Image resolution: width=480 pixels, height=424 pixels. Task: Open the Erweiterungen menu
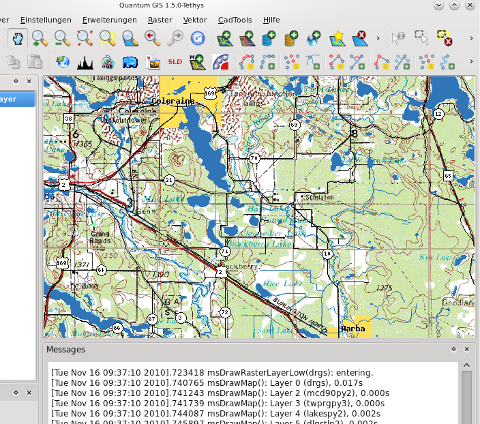click(x=110, y=20)
